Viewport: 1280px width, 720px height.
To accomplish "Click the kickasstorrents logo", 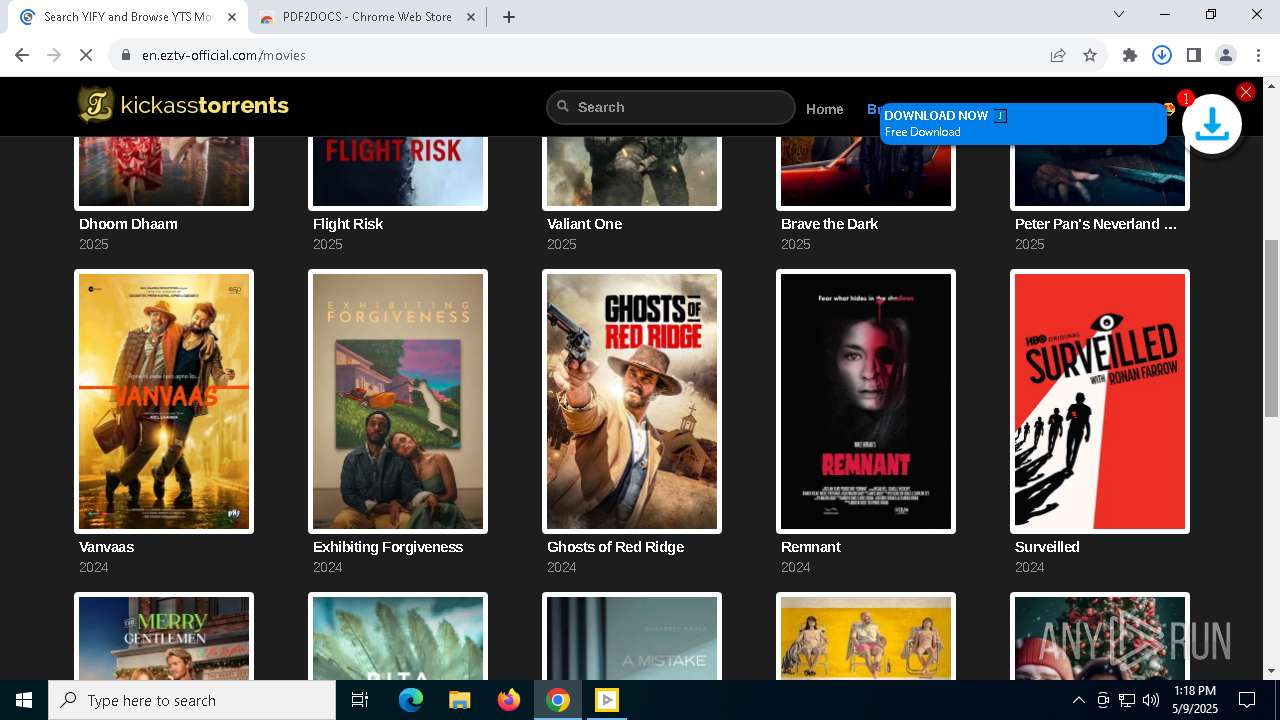I will pyautogui.click(x=183, y=105).
